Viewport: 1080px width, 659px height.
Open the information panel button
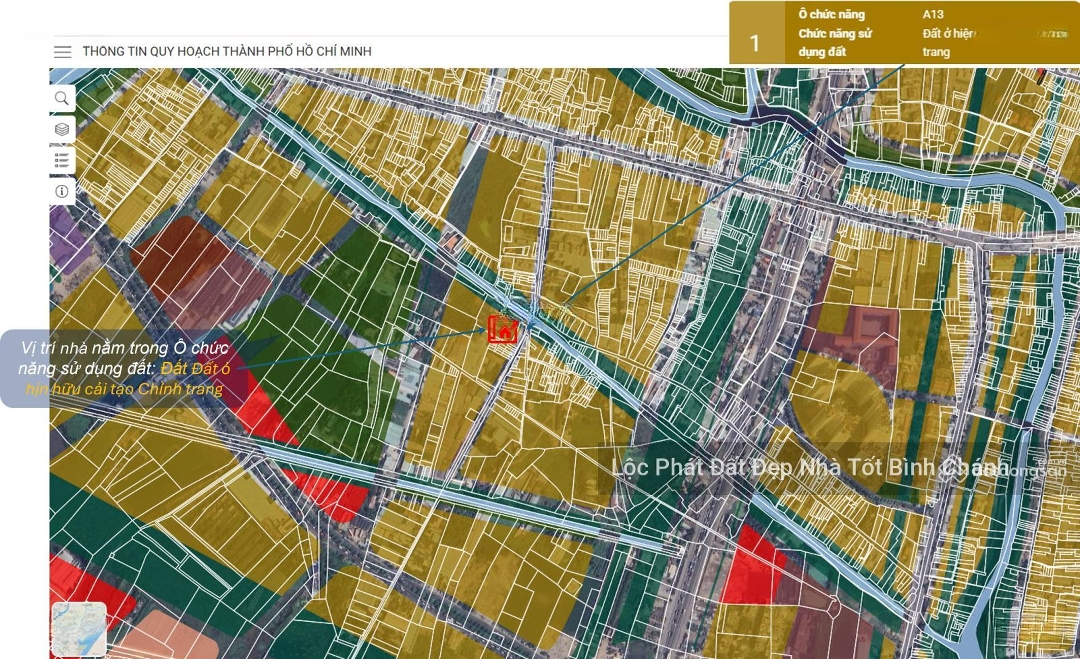pos(62,191)
